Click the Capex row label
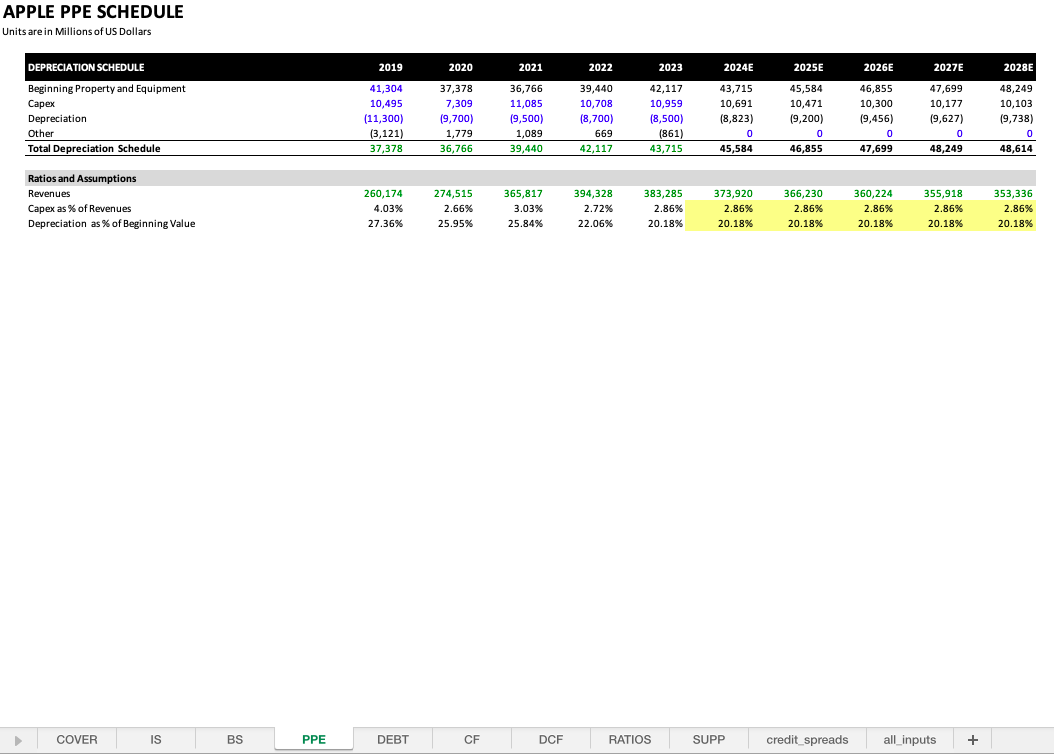 tap(41, 103)
